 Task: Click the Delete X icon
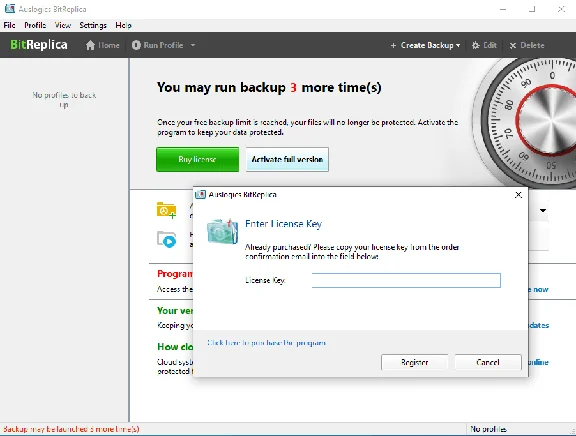tap(513, 46)
